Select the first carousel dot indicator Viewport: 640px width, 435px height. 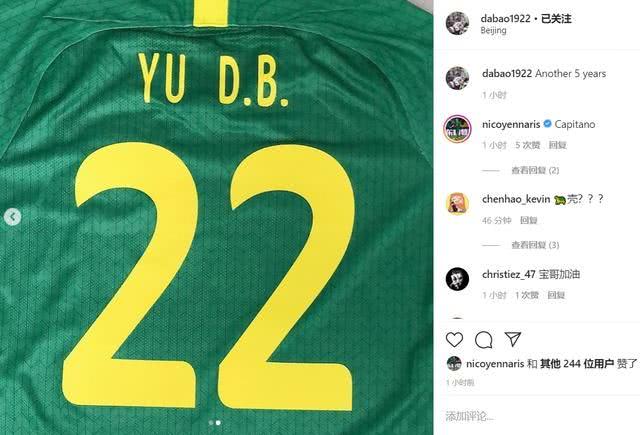(x=211, y=423)
